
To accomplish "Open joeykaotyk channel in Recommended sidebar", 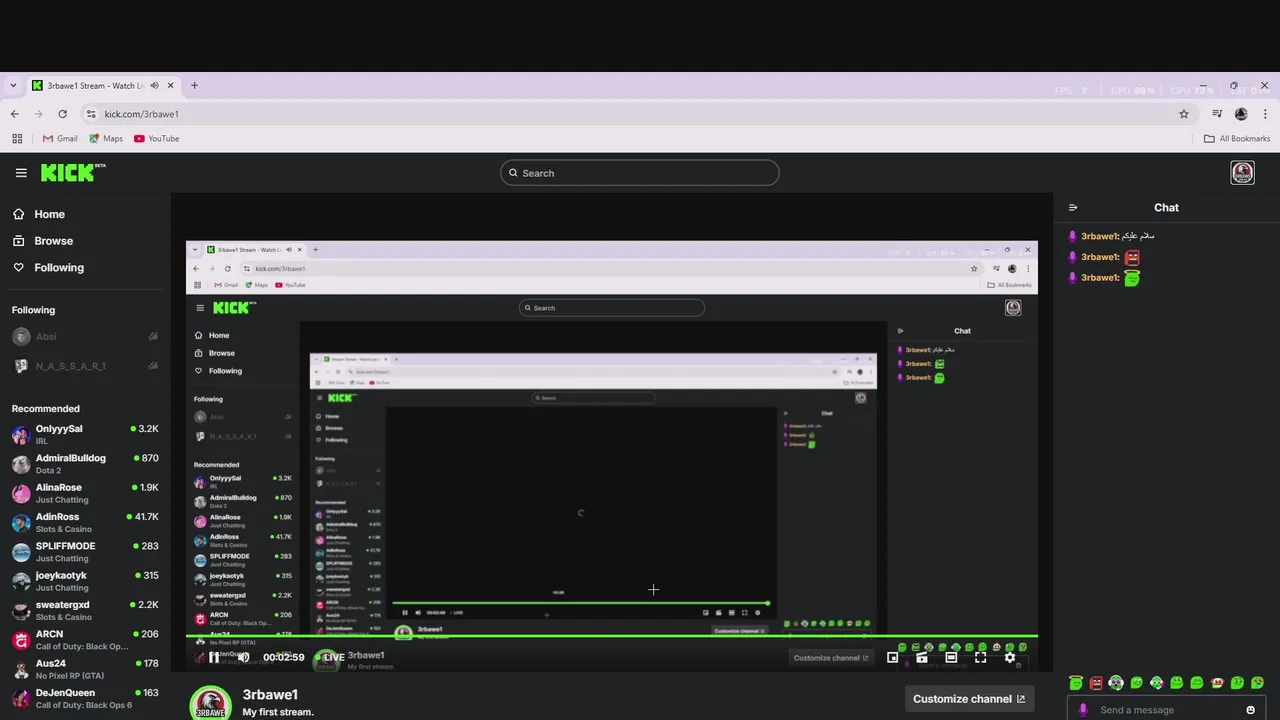I will (x=85, y=581).
